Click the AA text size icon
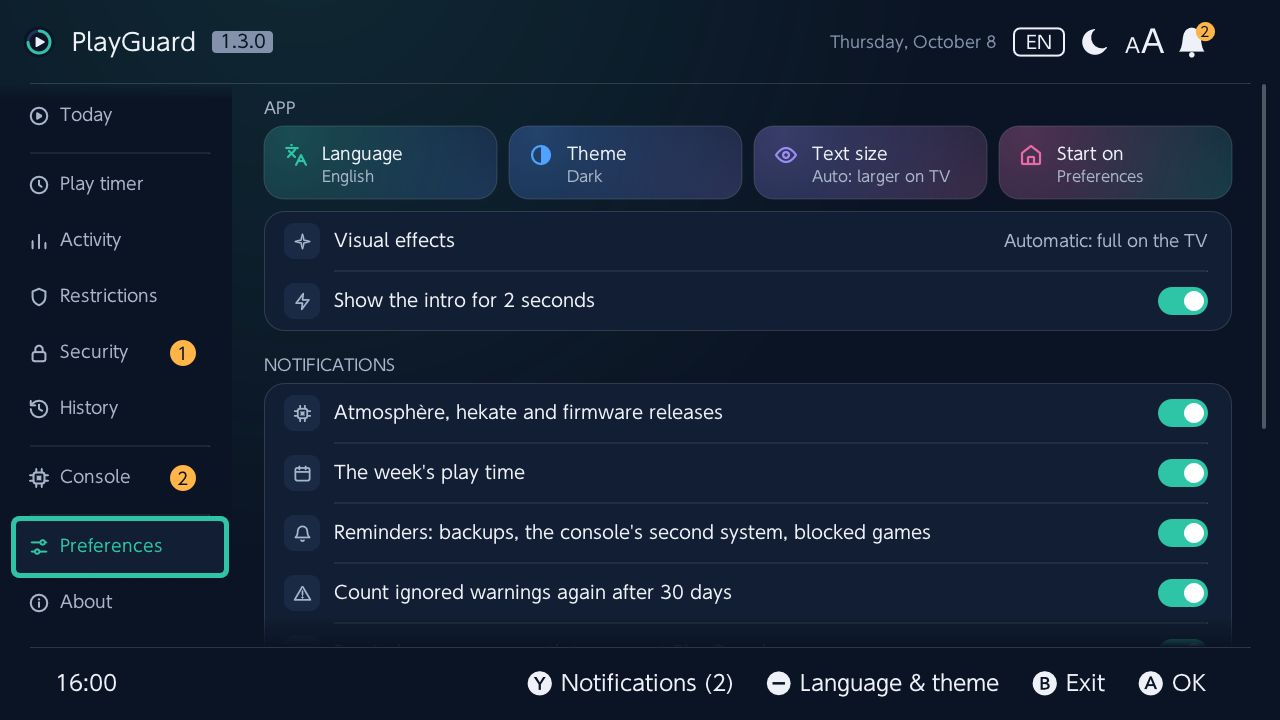Screen dimensions: 1280x720 click(x=1144, y=42)
